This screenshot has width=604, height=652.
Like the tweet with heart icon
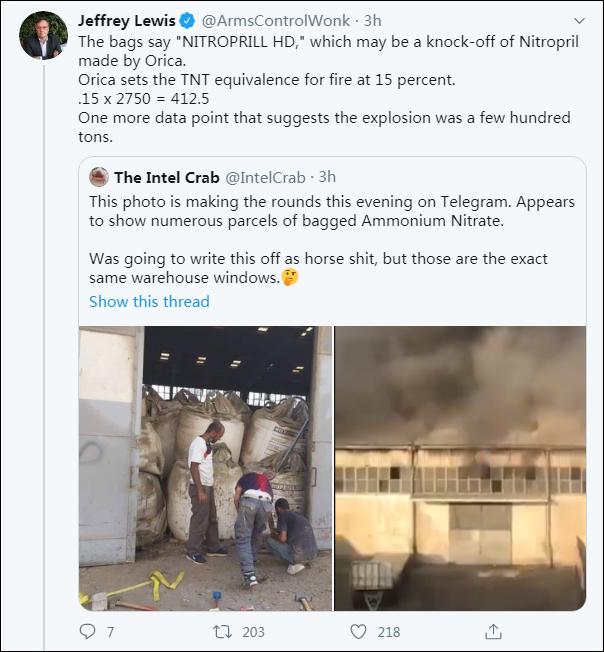358,631
